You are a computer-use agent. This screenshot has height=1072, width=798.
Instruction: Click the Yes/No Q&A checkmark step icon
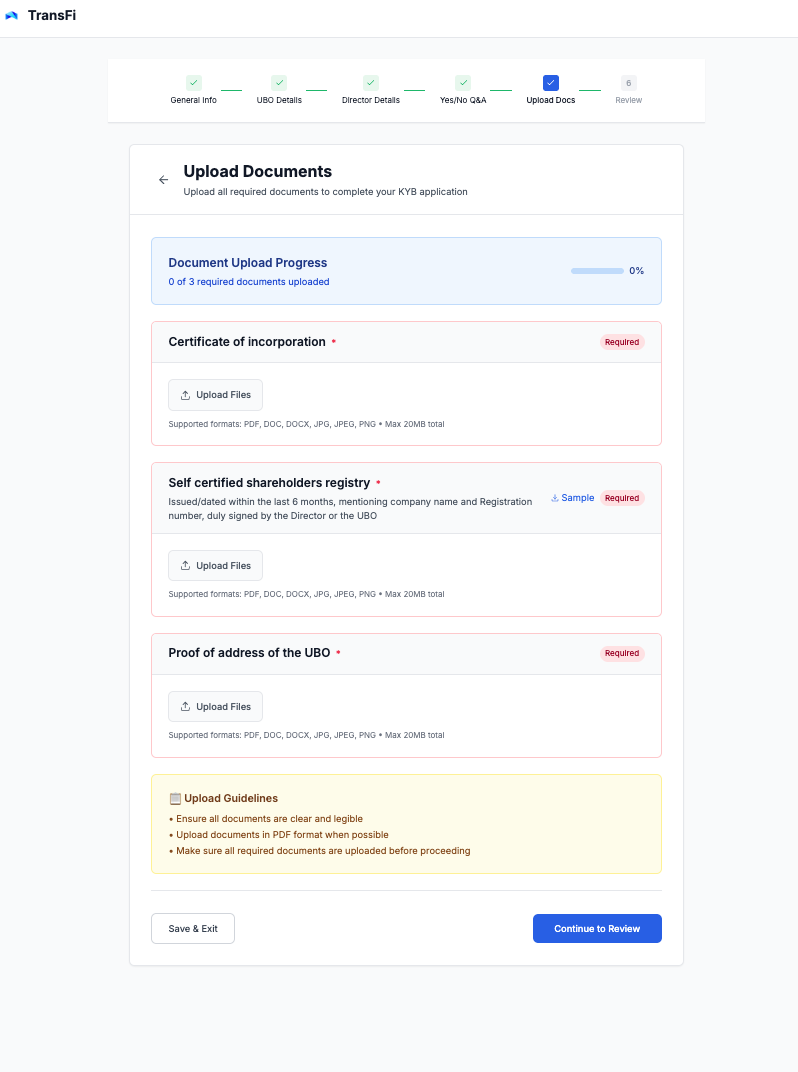[x=463, y=83]
